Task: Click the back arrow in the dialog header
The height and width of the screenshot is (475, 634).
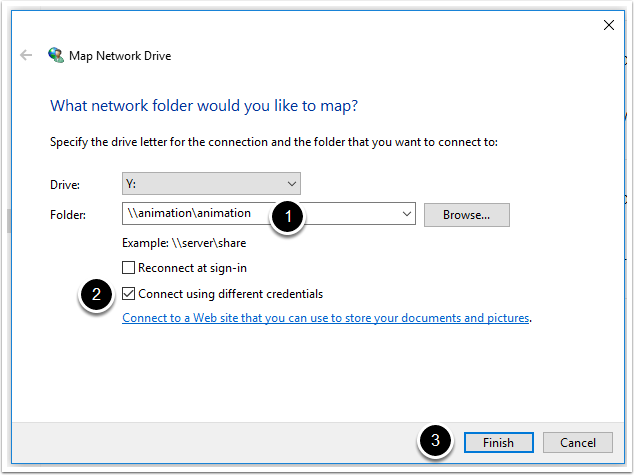Action: tap(26, 56)
